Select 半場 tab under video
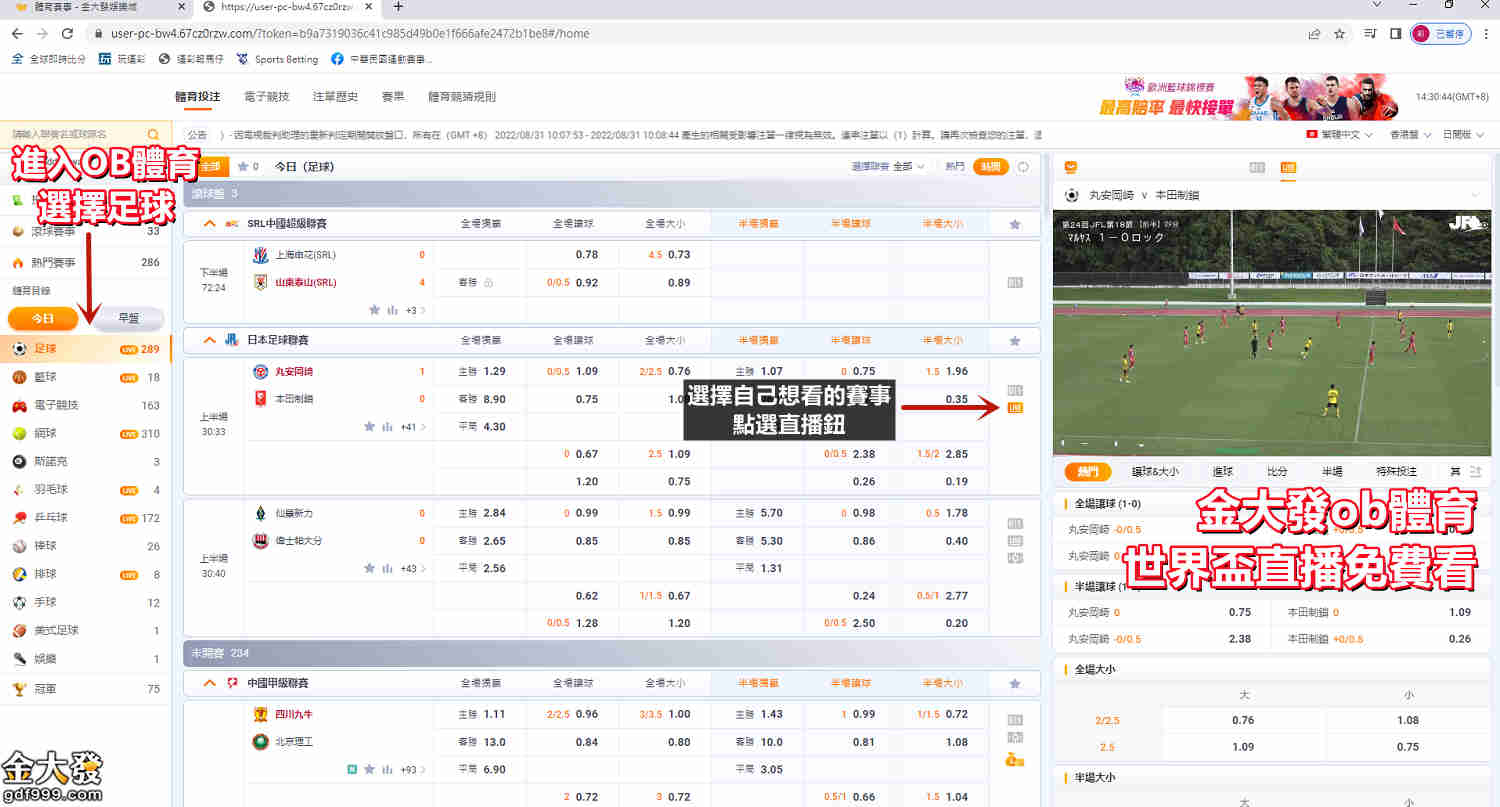Image resolution: width=1500 pixels, height=807 pixels. pyautogui.click(x=1331, y=471)
